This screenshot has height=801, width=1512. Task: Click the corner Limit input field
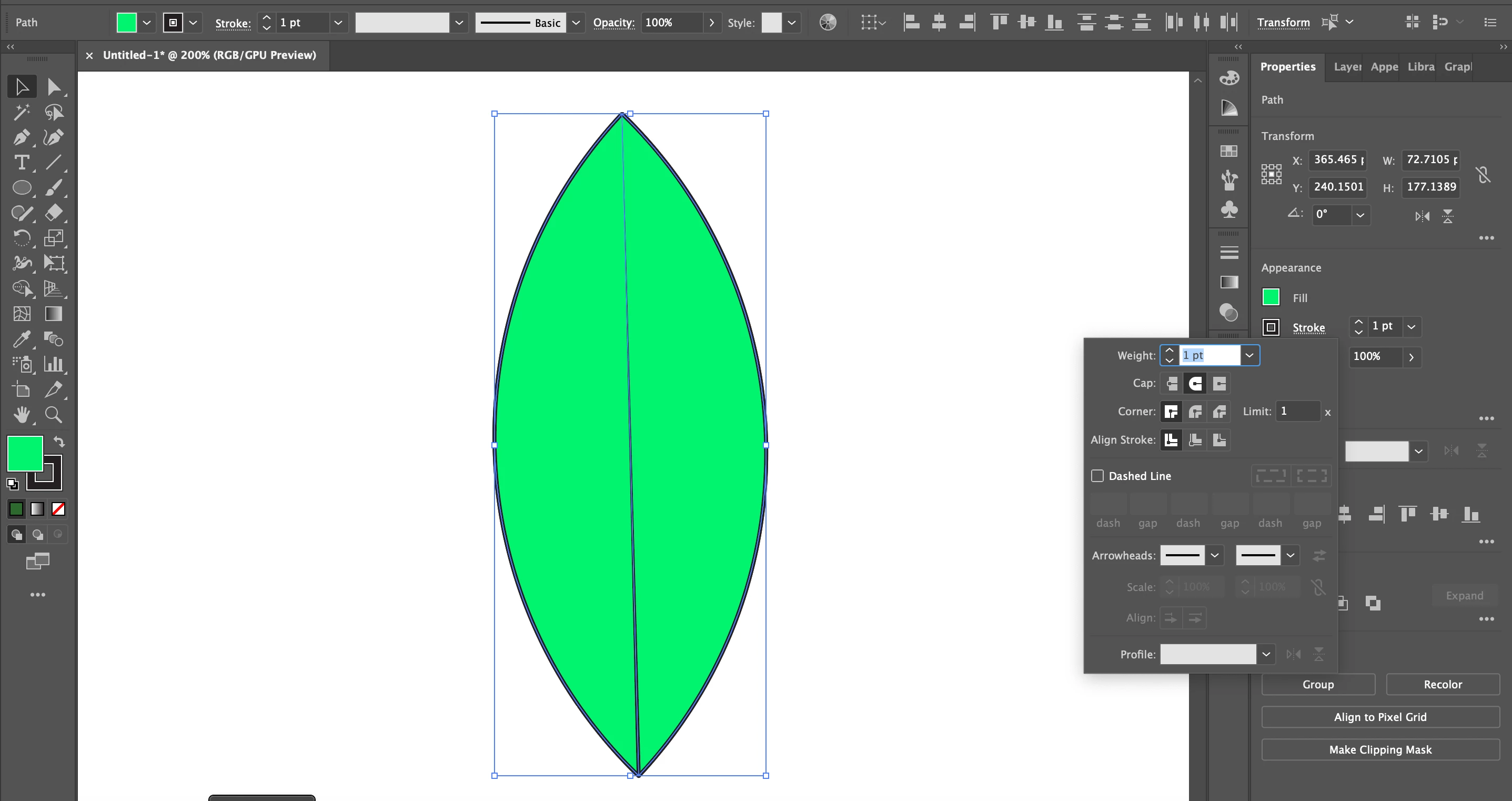tap(1298, 411)
